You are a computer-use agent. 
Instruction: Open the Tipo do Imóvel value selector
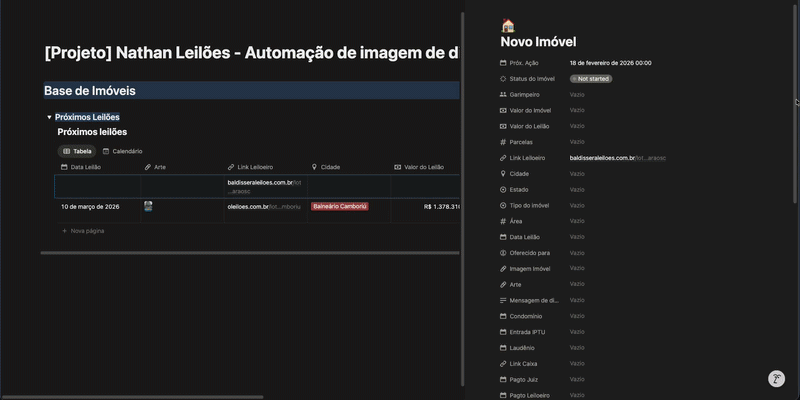(x=577, y=205)
